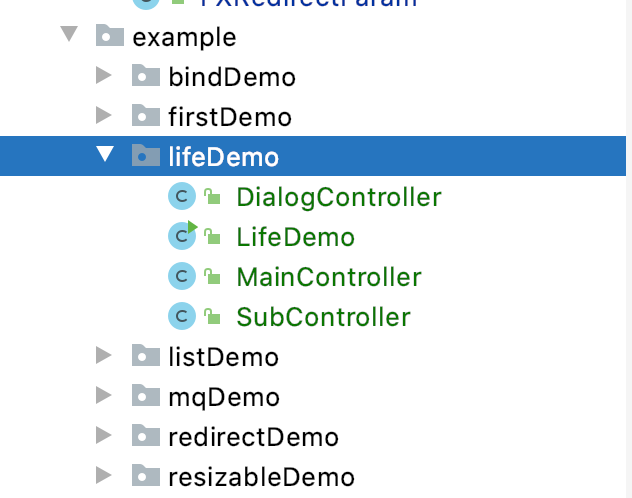Click the bindDemo package folder icon
Screen dimensions: 632x498
(x=146, y=77)
